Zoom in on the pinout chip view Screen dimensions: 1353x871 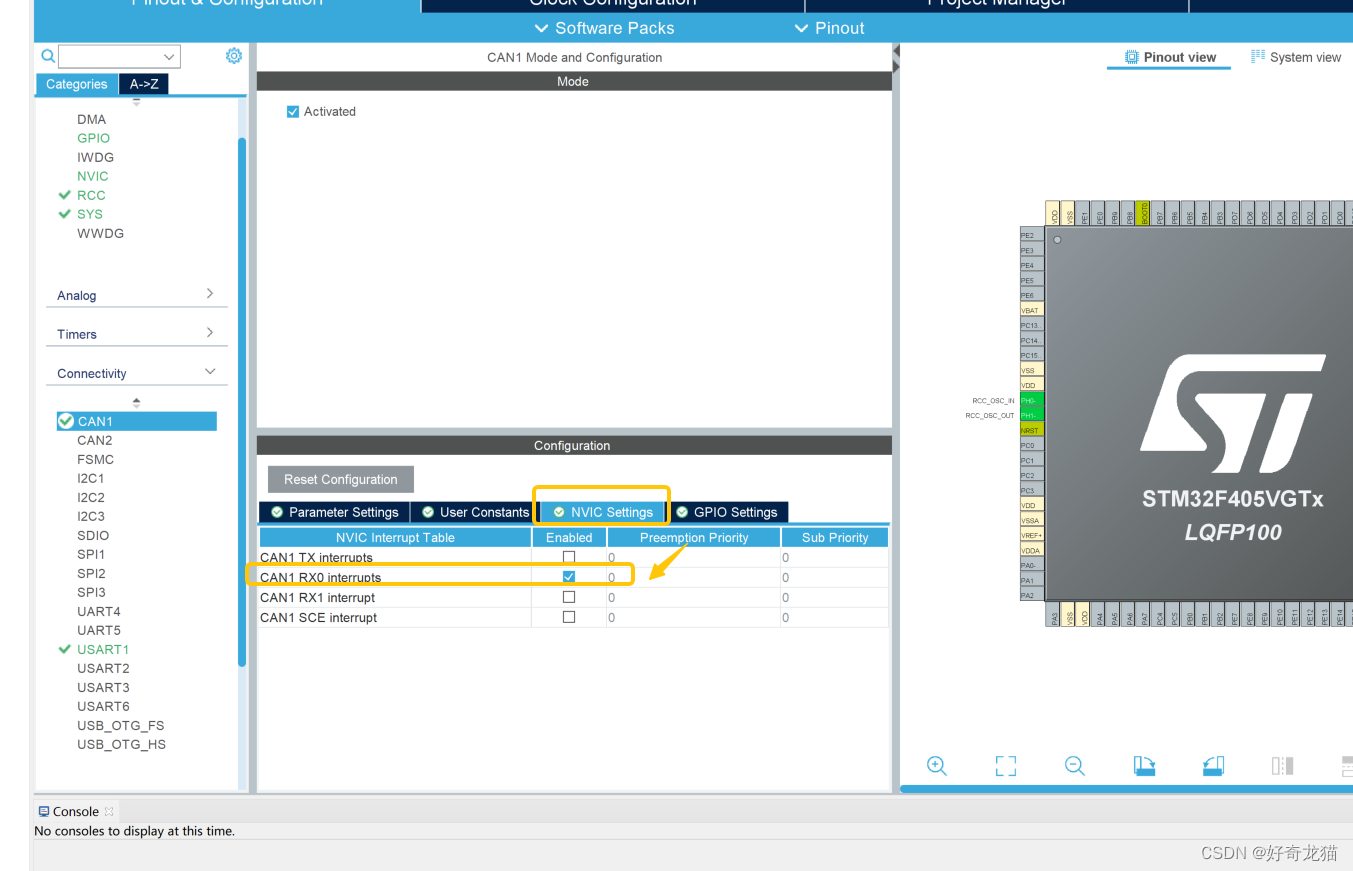[937, 766]
